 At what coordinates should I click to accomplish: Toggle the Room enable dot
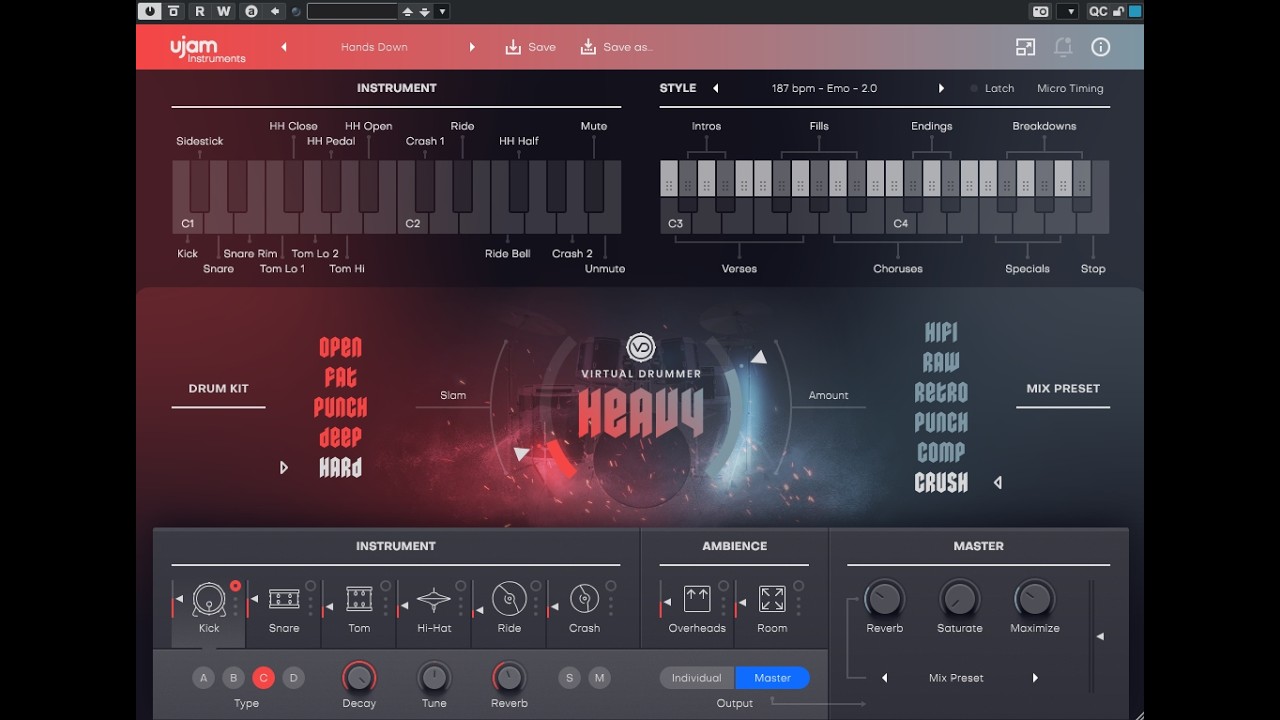click(798, 586)
